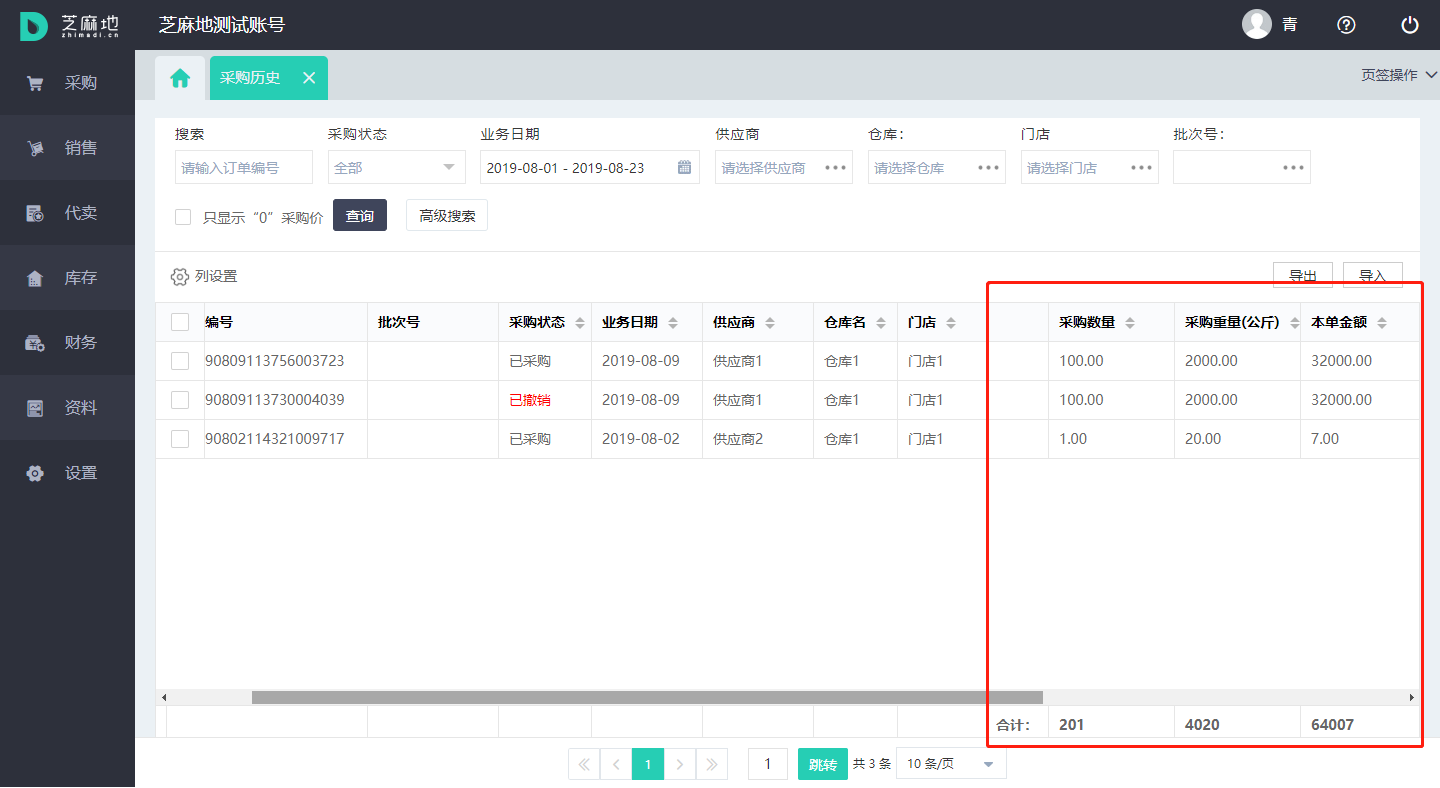Toggle 只显示"0"采购价 checkbox
The width and height of the screenshot is (1440, 788).
[x=183, y=217]
